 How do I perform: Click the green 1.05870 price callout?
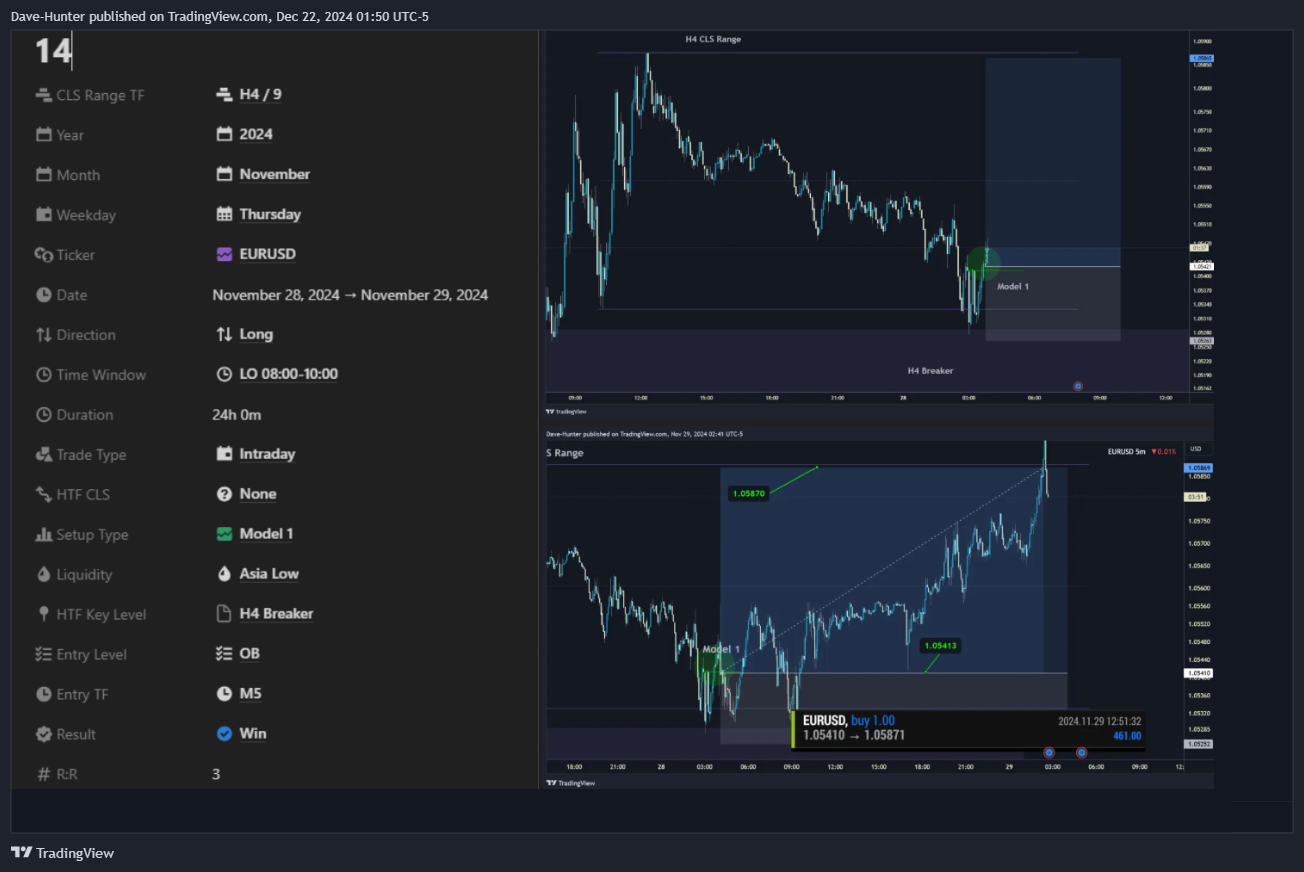(749, 493)
